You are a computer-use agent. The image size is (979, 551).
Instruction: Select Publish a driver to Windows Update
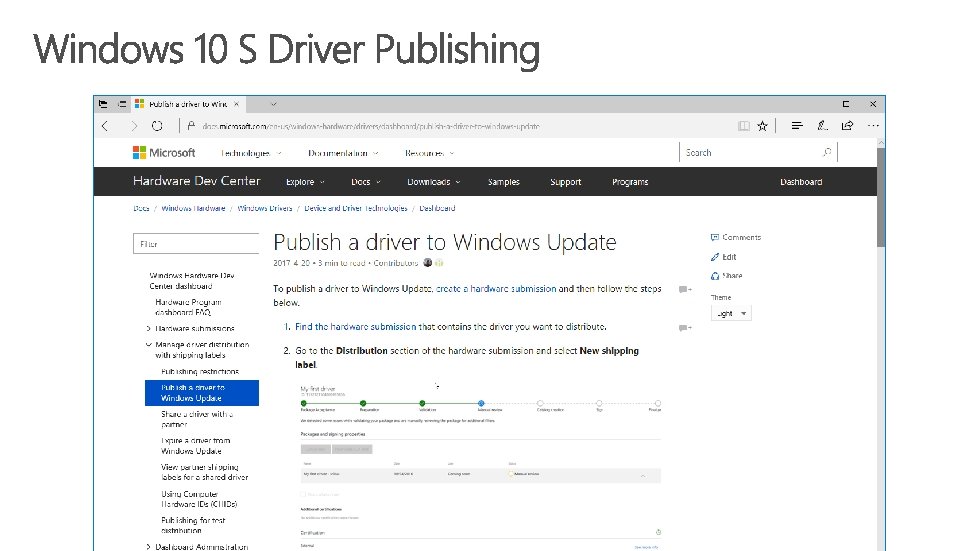(x=202, y=393)
